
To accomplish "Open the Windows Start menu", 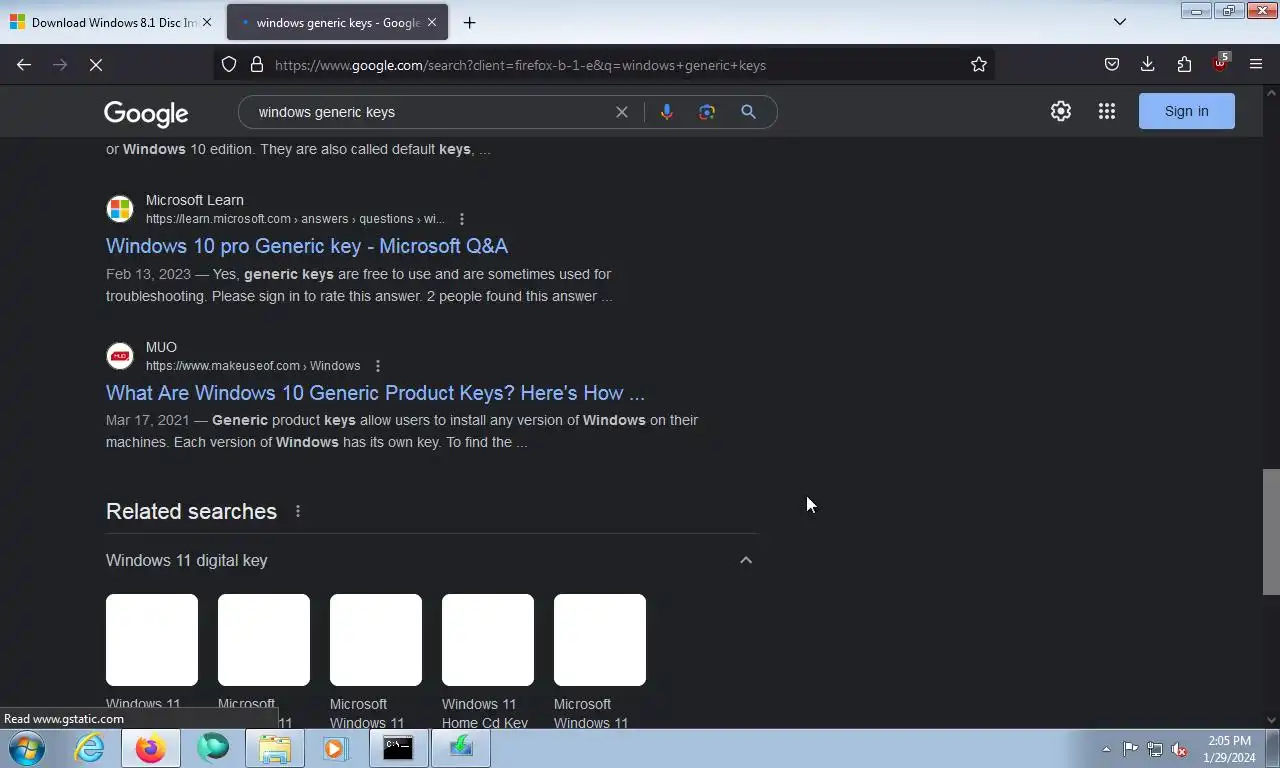I will (27, 748).
